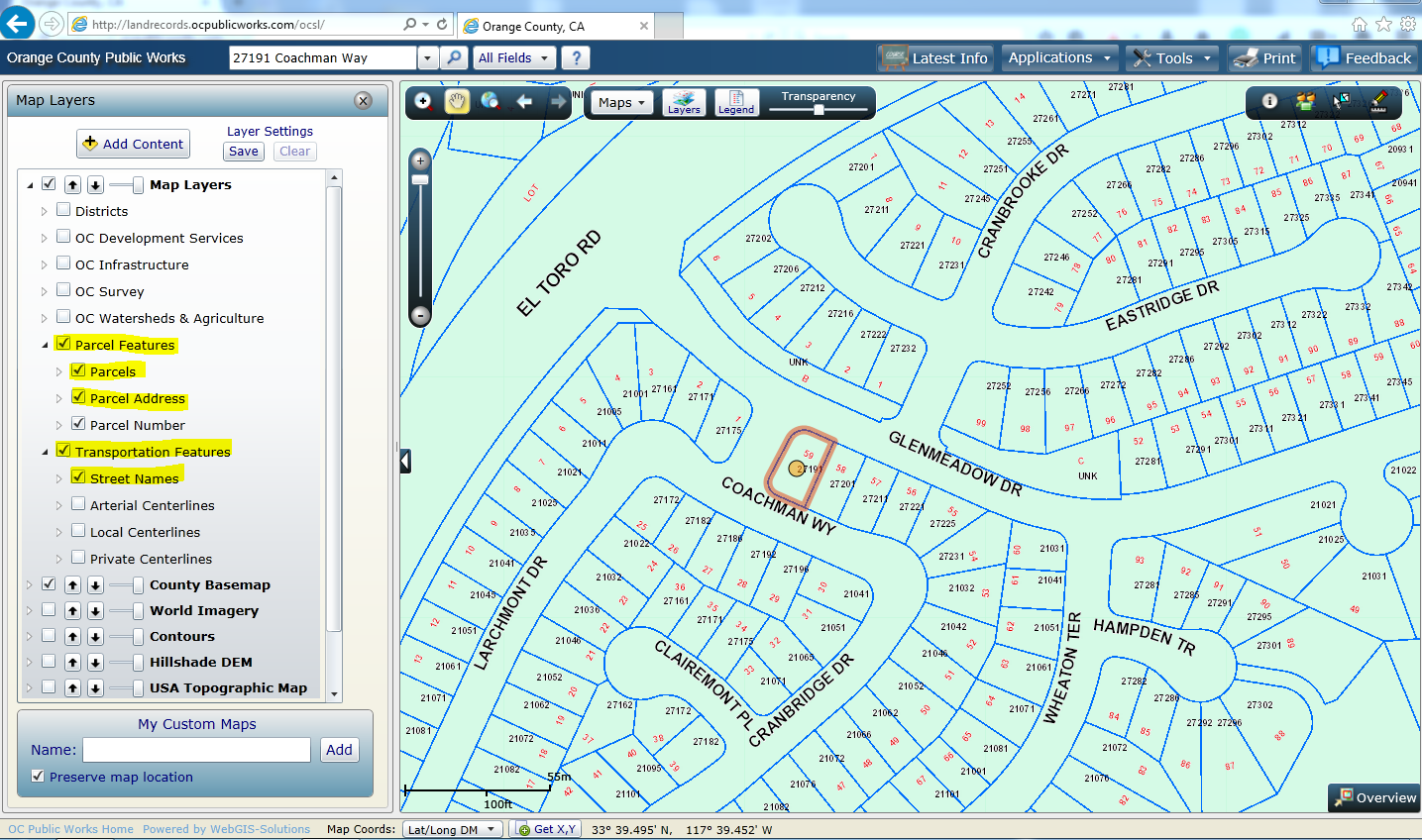This screenshot has width=1422, height=840.
Task: Turn on World Imagery layer
Action: pos(48,610)
